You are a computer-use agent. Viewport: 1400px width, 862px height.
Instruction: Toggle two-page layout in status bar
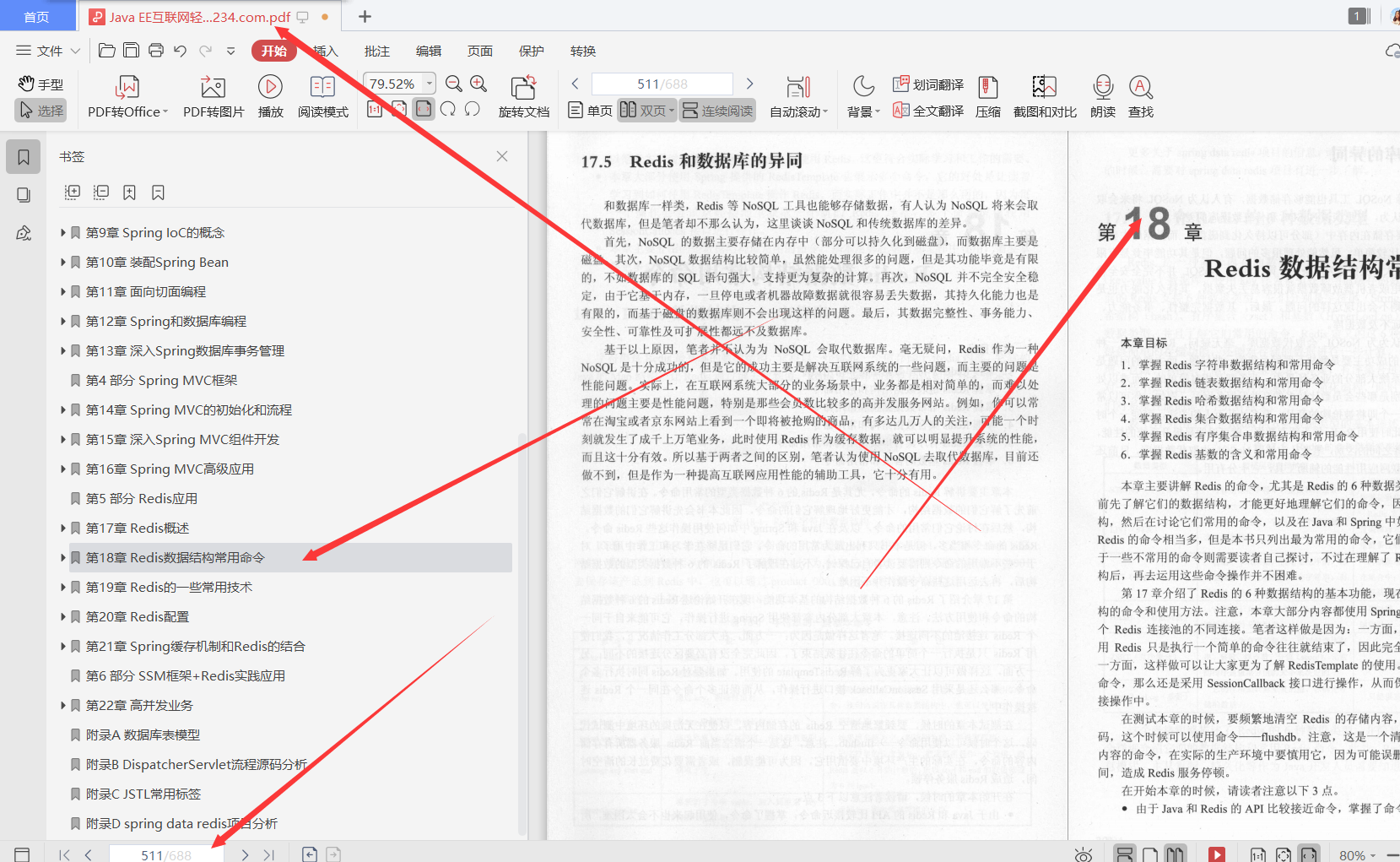coord(1175,854)
